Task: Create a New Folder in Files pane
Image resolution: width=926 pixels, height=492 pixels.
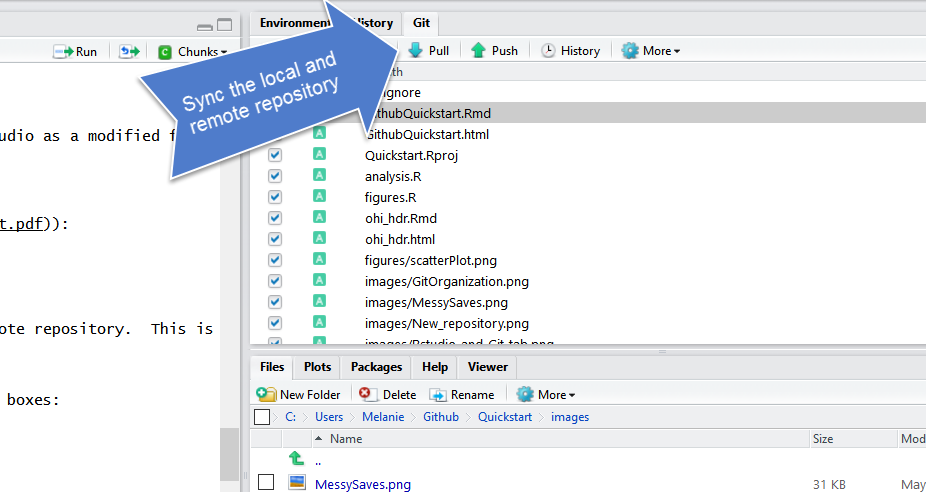Action: (299, 395)
